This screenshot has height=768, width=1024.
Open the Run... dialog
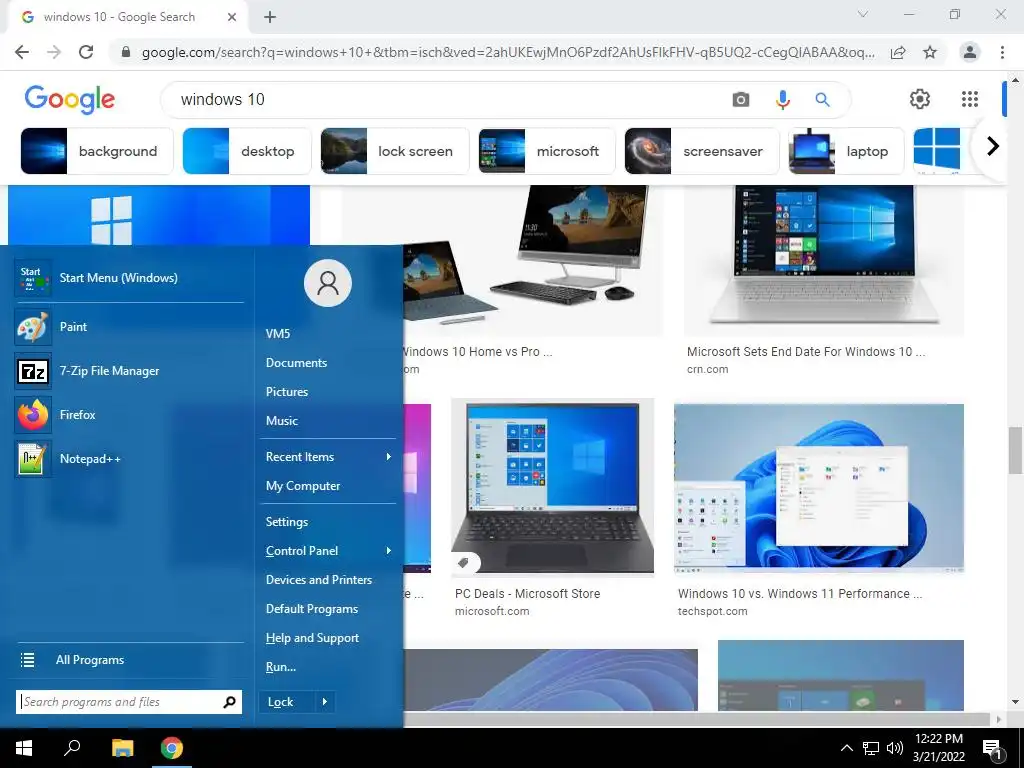coord(281,667)
